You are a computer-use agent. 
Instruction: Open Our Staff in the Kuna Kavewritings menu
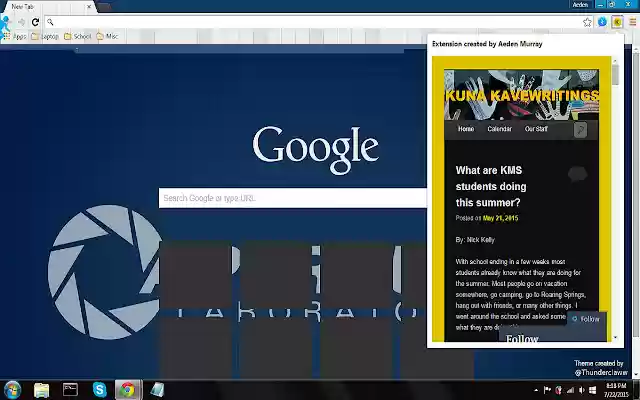pyautogui.click(x=536, y=129)
